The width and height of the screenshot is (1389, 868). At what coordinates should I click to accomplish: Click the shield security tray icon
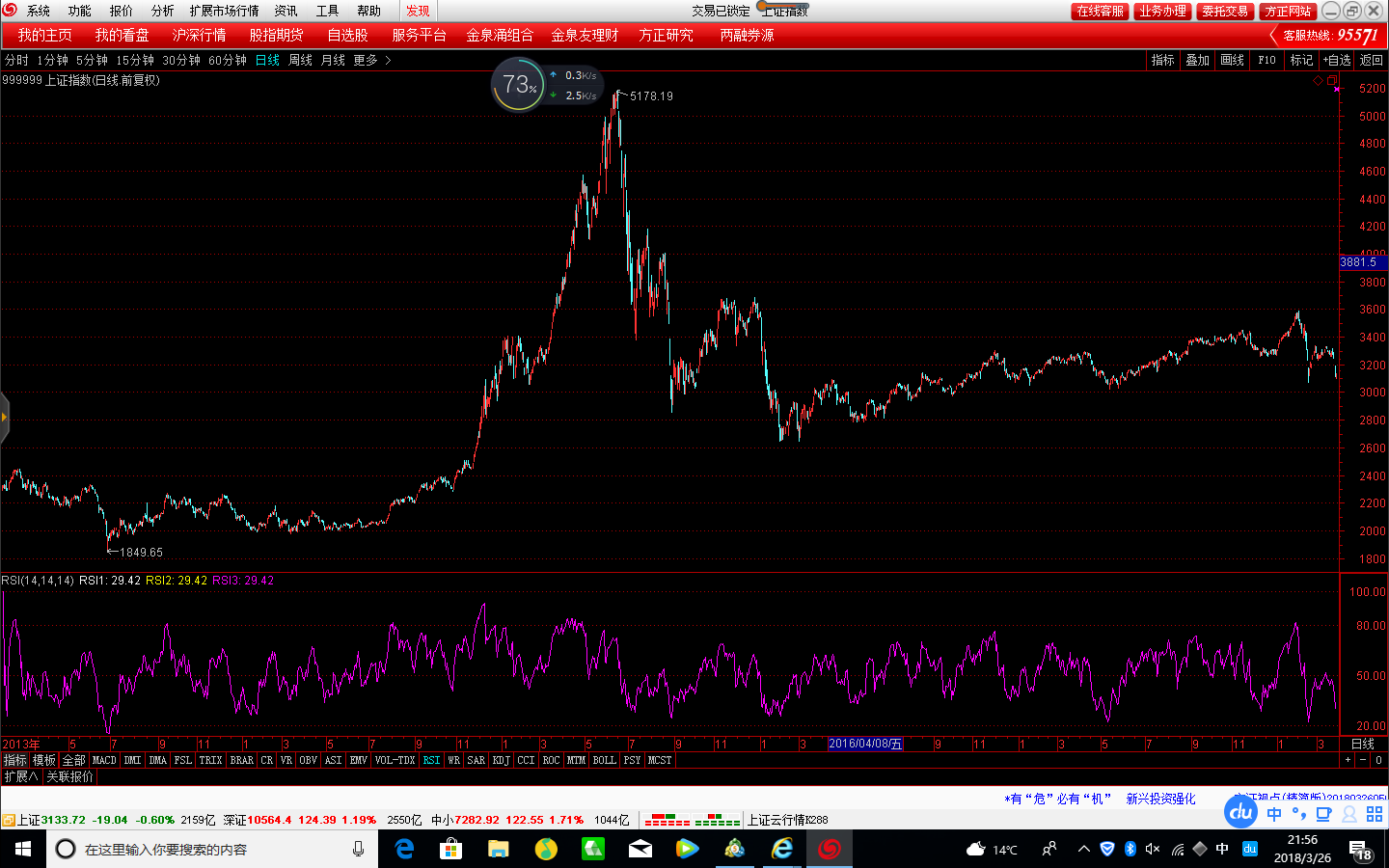1106,849
